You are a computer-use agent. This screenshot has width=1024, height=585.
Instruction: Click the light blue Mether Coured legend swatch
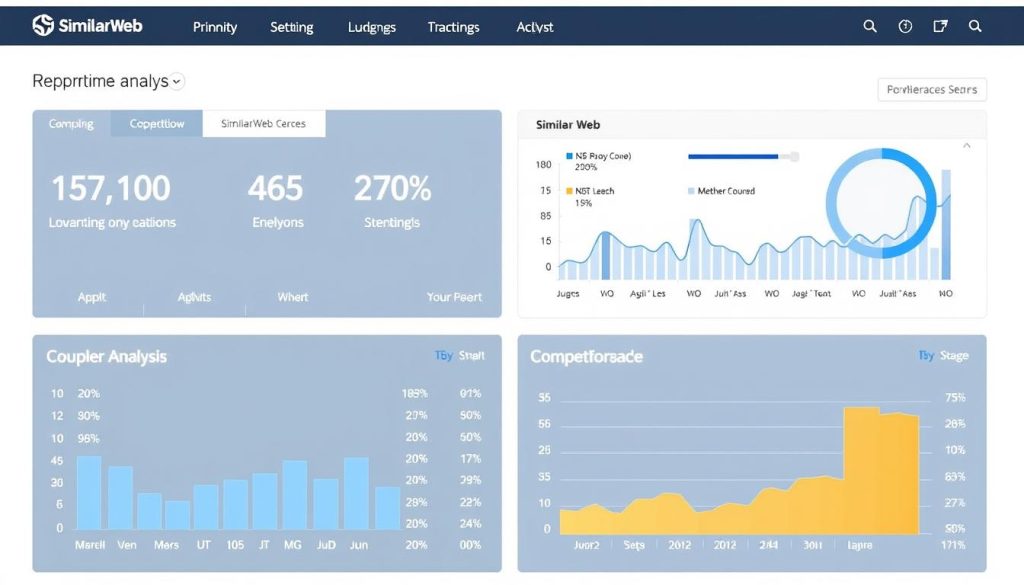point(691,191)
